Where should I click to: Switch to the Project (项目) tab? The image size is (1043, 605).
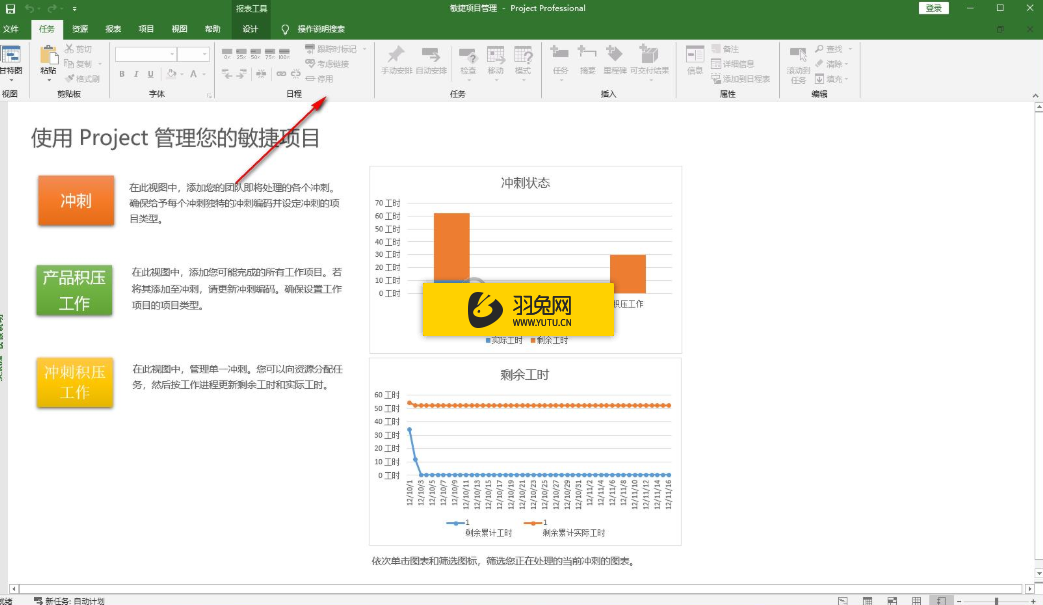tap(146, 29)
